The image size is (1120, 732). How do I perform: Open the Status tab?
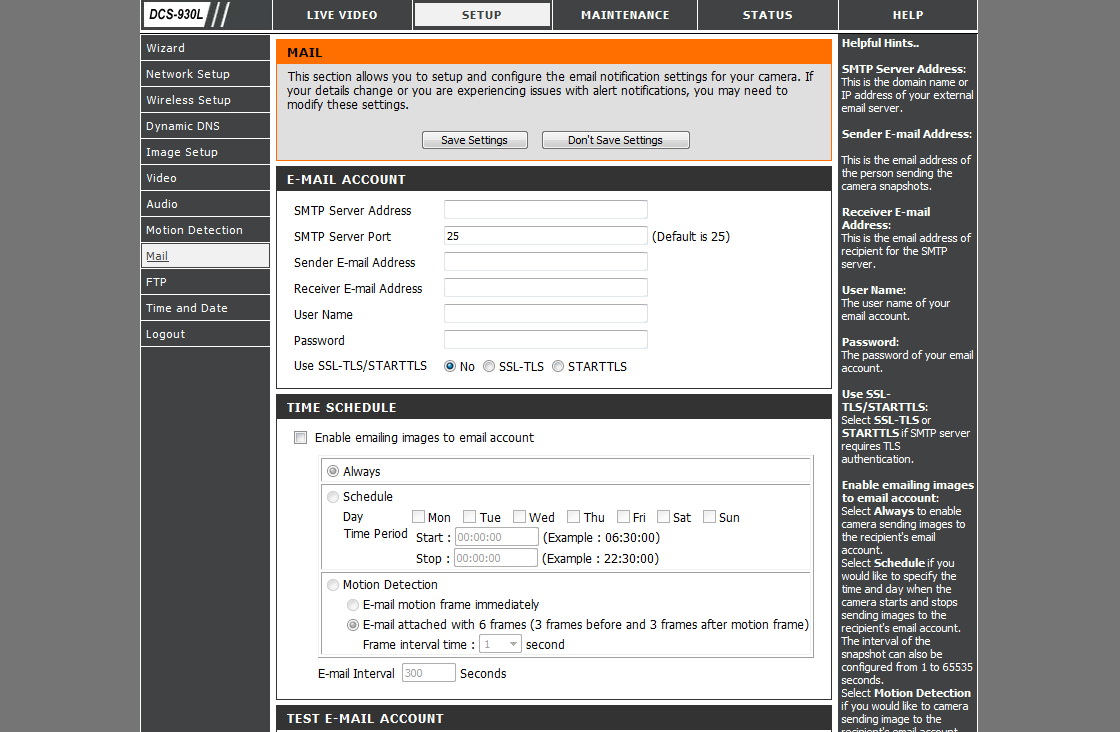767,15
